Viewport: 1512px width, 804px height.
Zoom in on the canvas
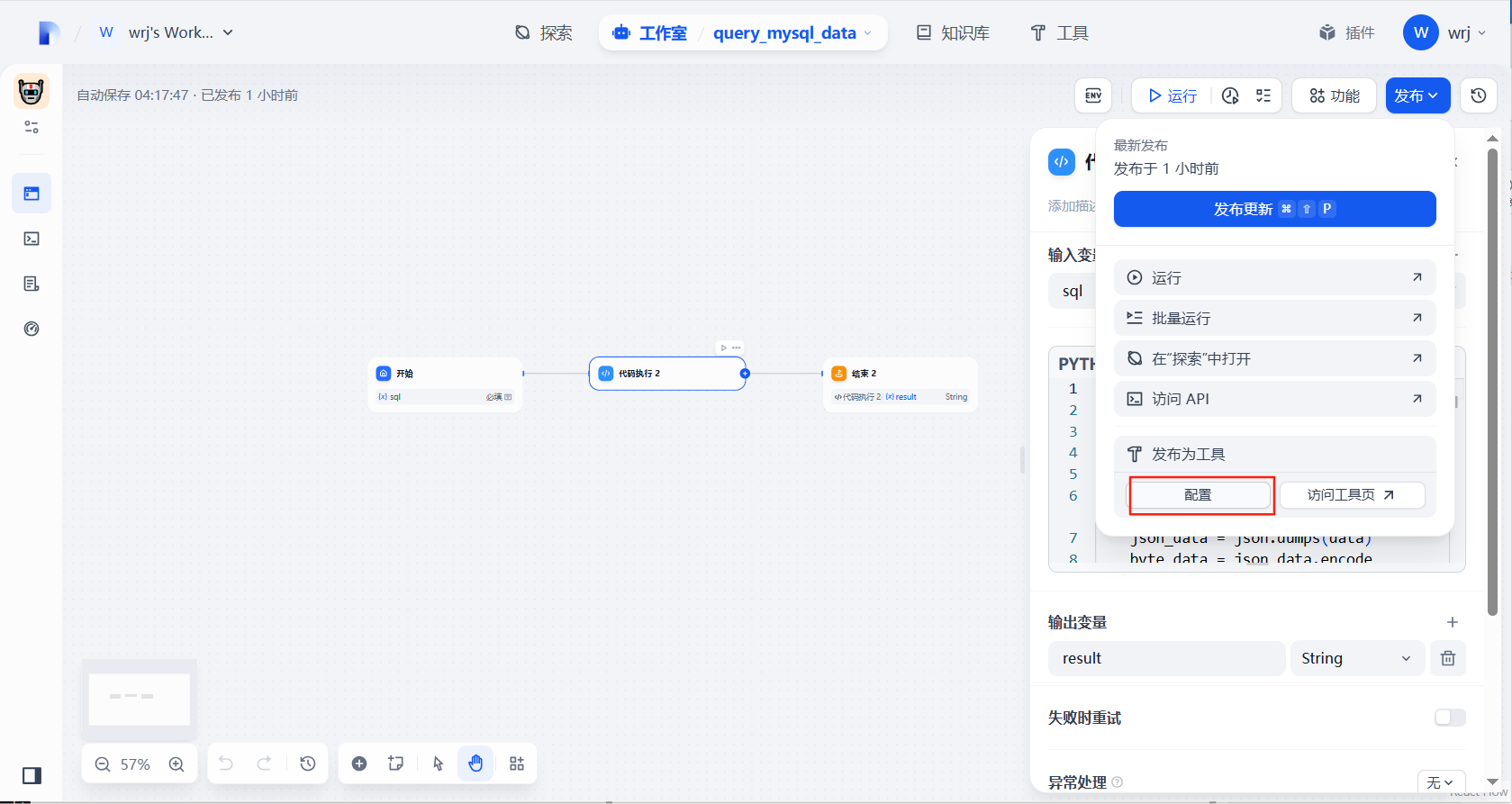pyautogui.click(x=177, y=764)
